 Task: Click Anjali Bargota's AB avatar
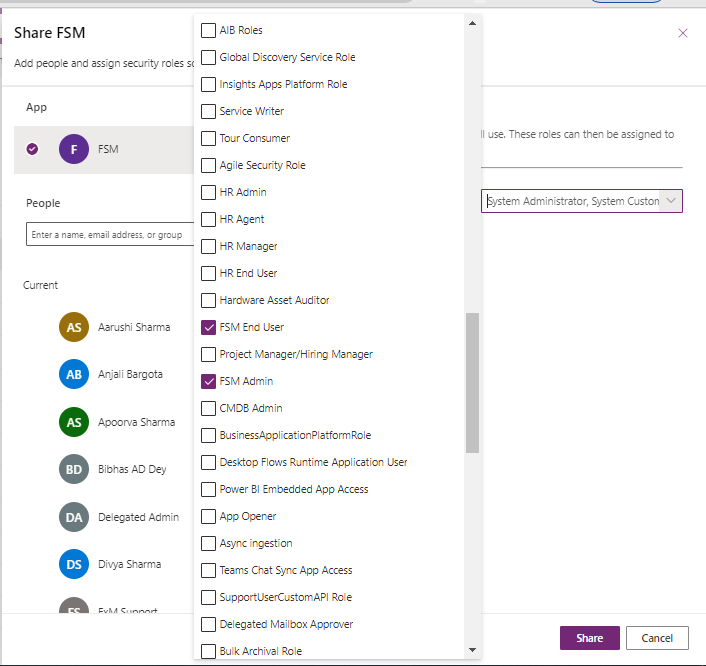(x=74, y=374)
